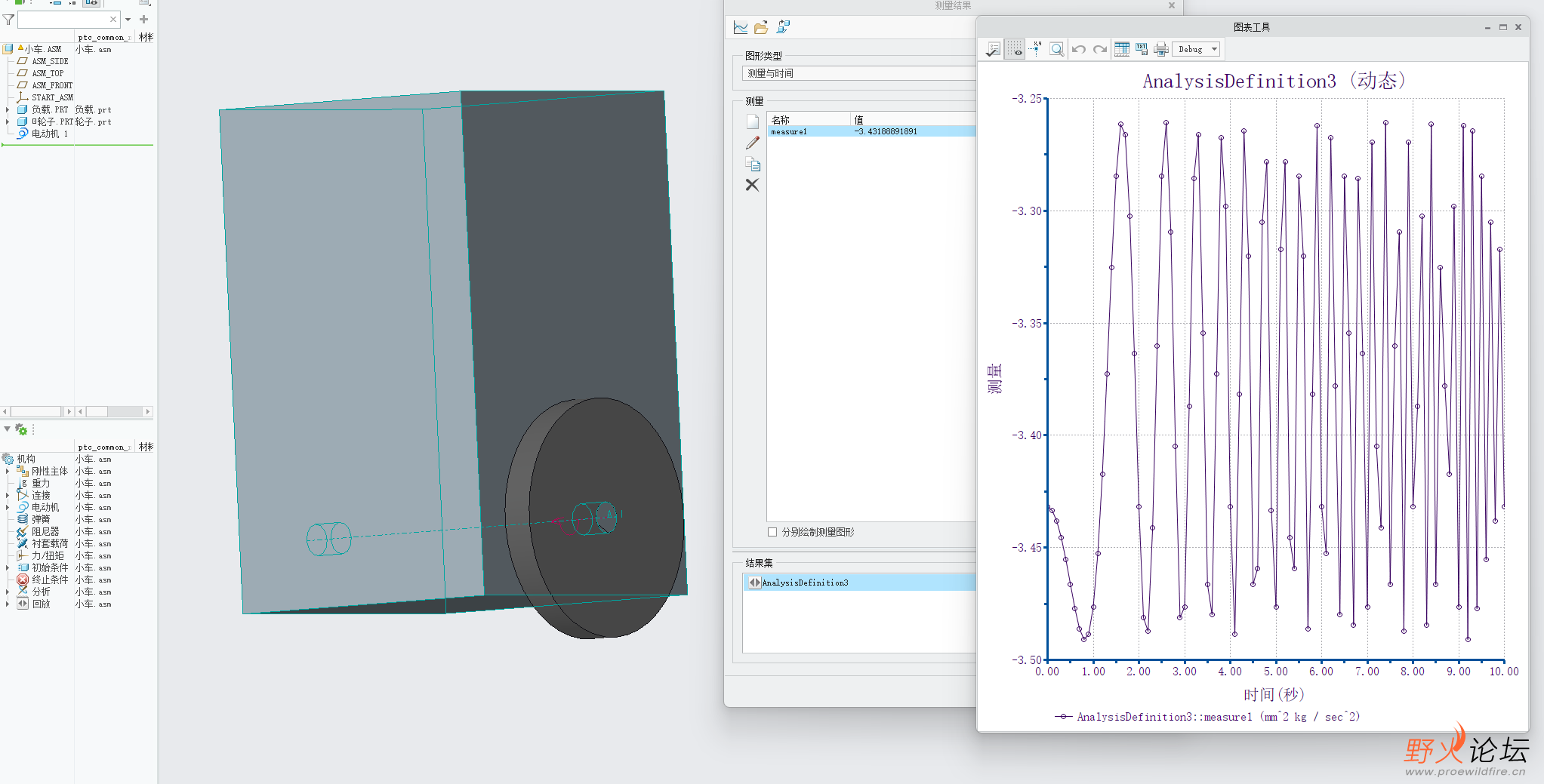Expand 连接 mechanism node
1544x784 pixels.
(8, 496)
